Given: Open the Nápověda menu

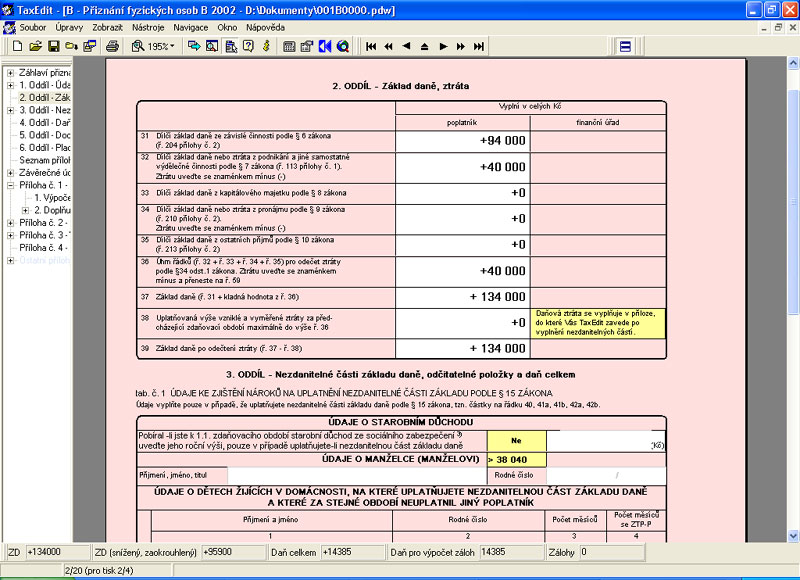Looking at the screenshot, I should (x=265, y=28).
